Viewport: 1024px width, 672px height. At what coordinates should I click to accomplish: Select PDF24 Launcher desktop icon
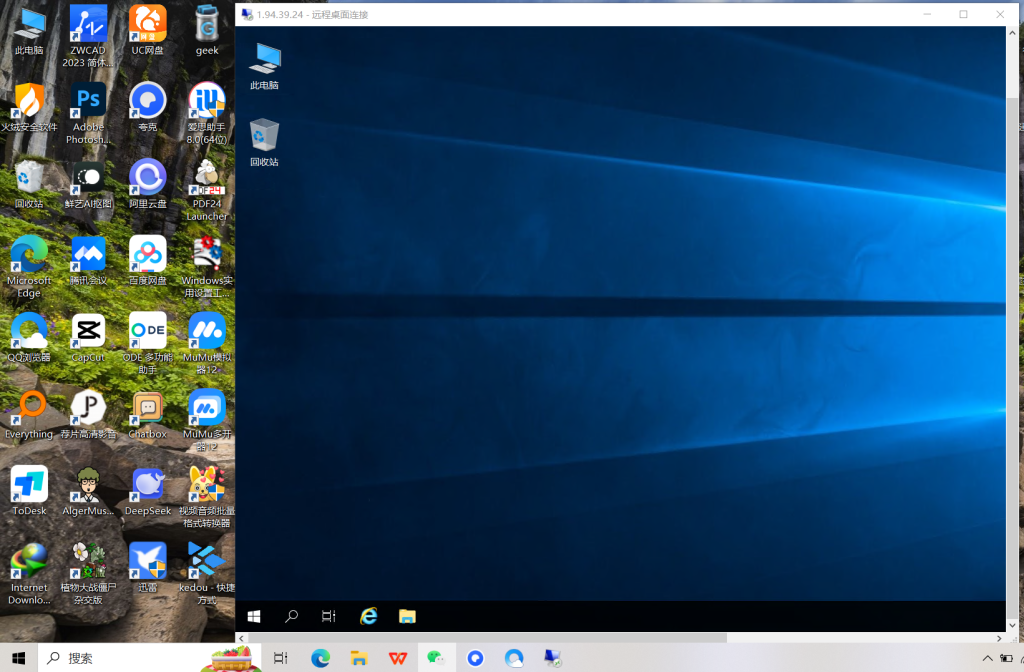(207, 189)
